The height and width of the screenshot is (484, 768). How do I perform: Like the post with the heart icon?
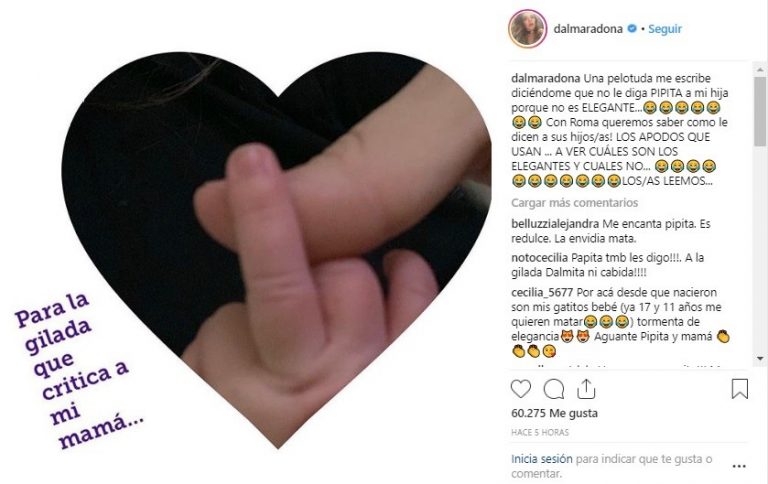(x=521, y=389)
